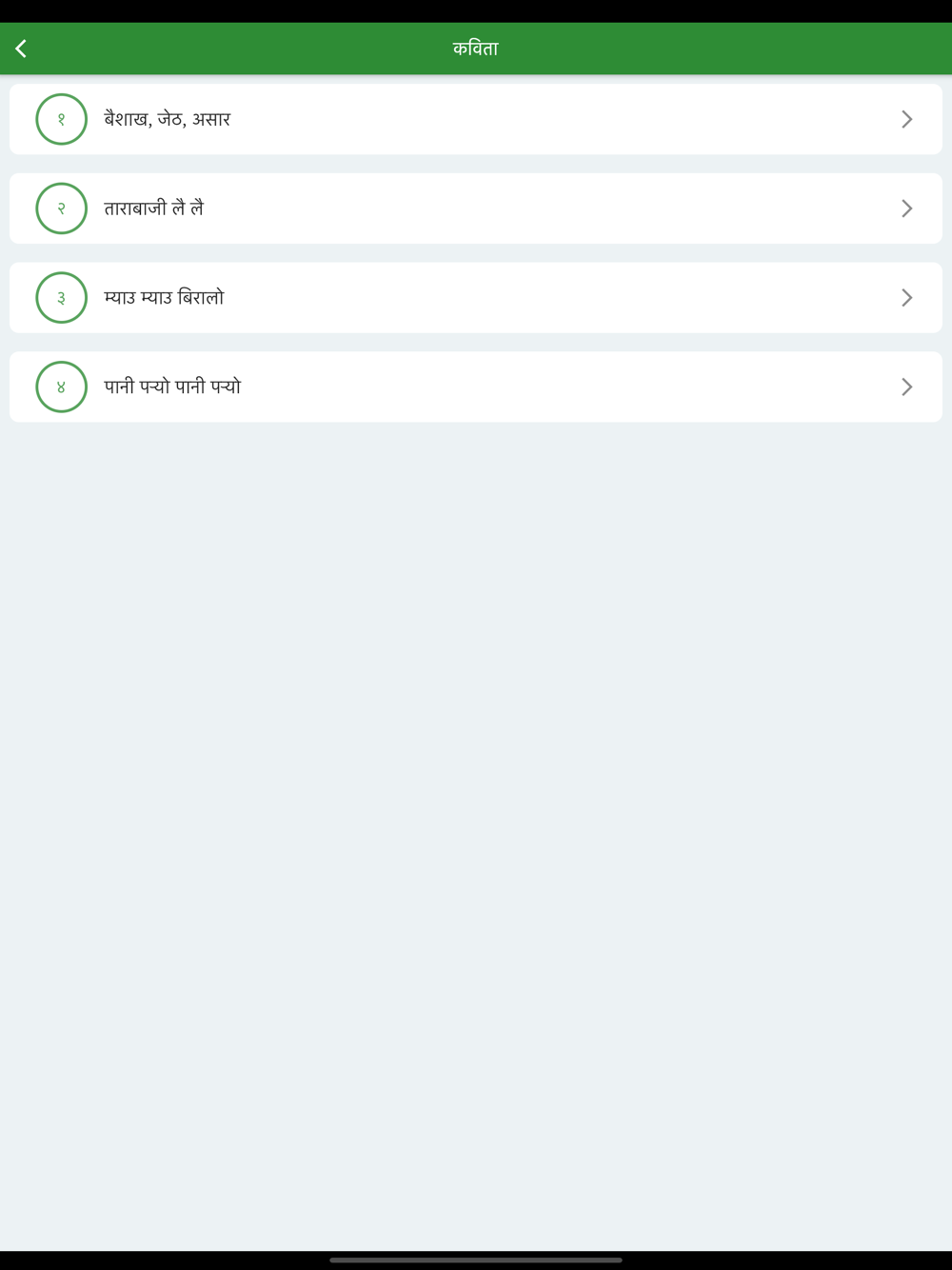Click the circled number १ icon
This screenshot has width=952, height=1270.
[x=61, y=119]
